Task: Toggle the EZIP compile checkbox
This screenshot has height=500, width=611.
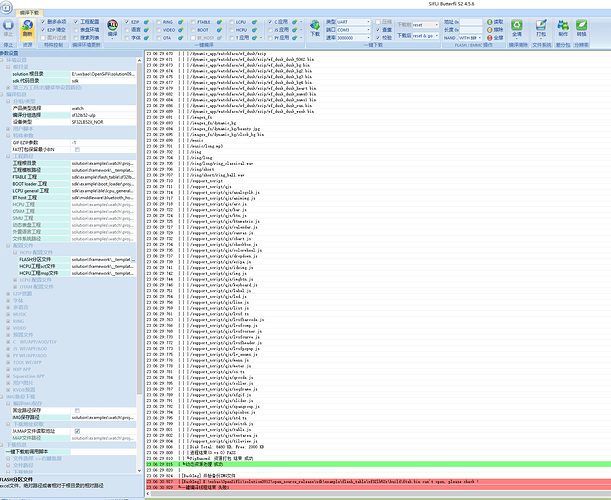Action: coord(131,19)
